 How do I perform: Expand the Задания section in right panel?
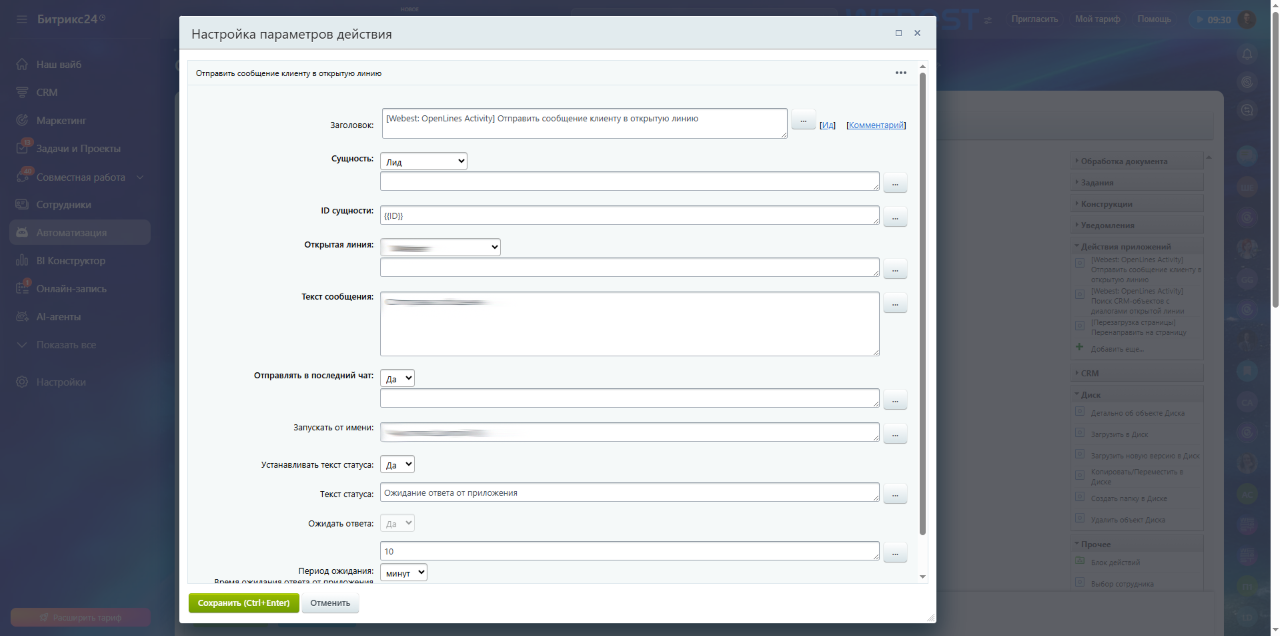tap(1137, 182)
